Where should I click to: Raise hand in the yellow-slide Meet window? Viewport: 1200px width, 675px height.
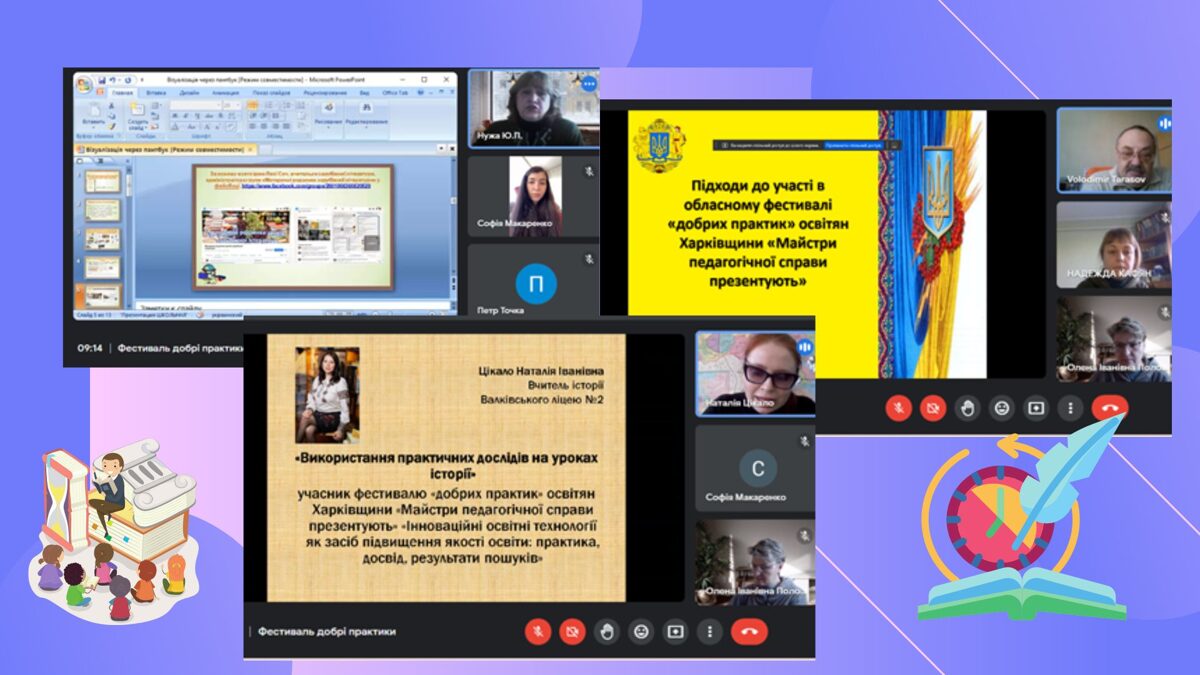click(967, 408)
